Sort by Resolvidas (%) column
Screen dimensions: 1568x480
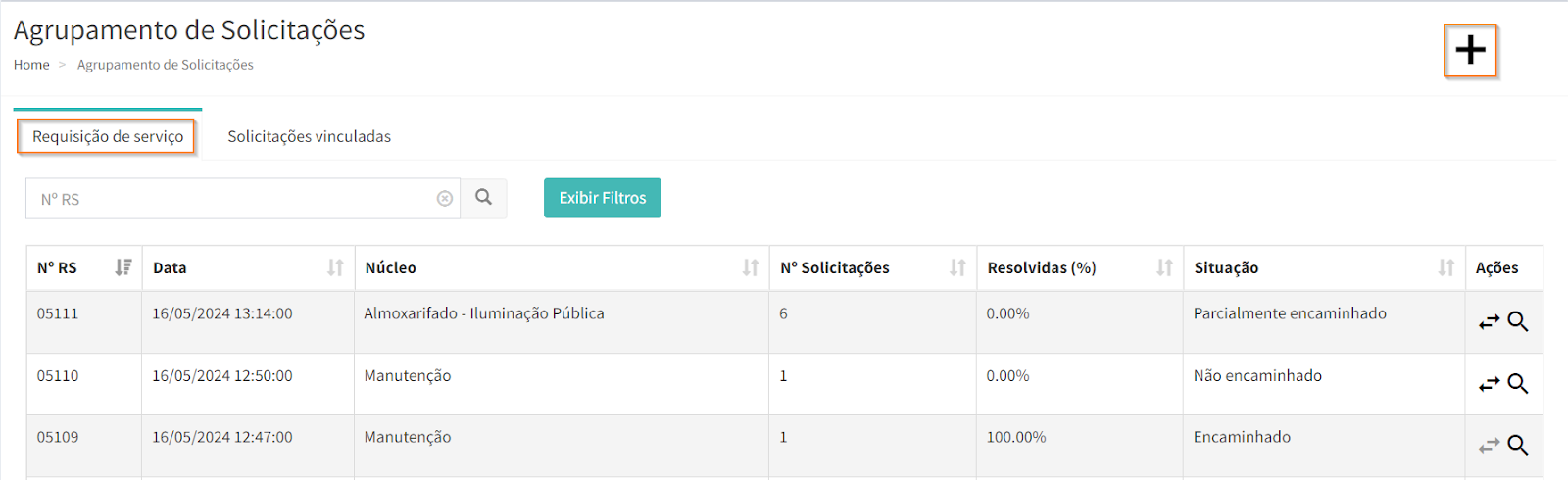pyautogui.click(x=1164, y=267)
